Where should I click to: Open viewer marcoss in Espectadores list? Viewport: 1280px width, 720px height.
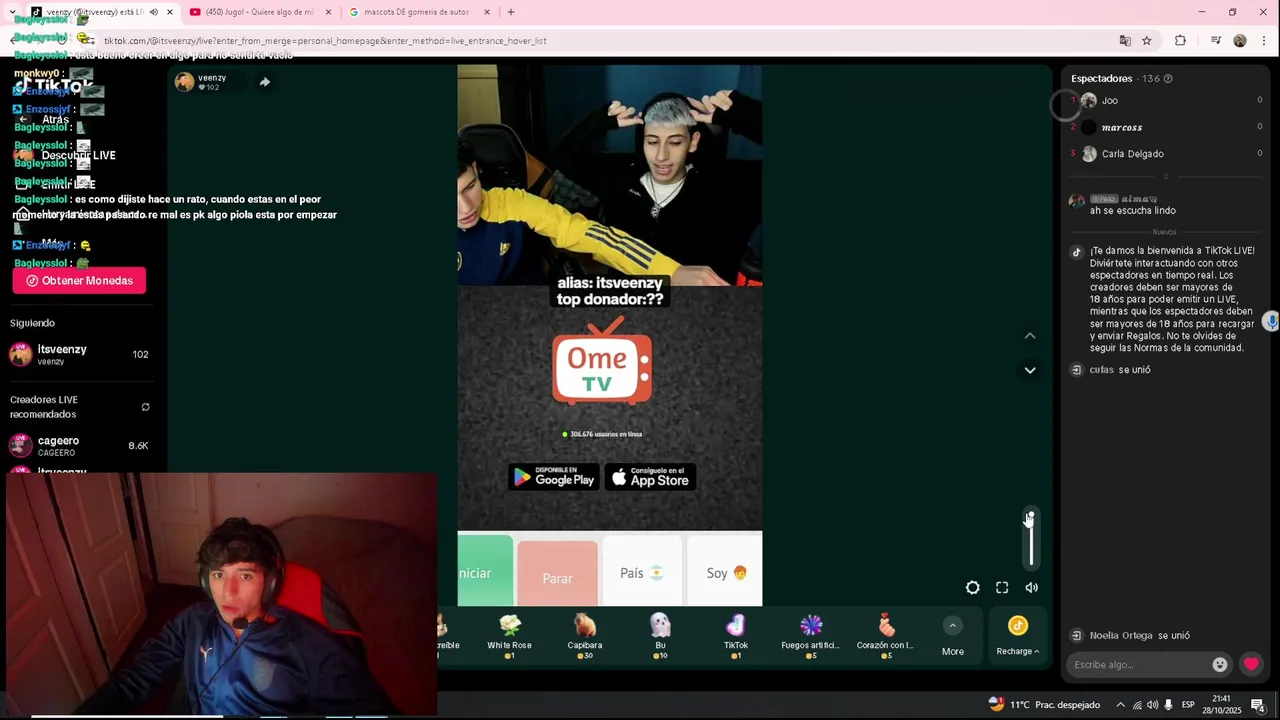[x=1167, y=127]
